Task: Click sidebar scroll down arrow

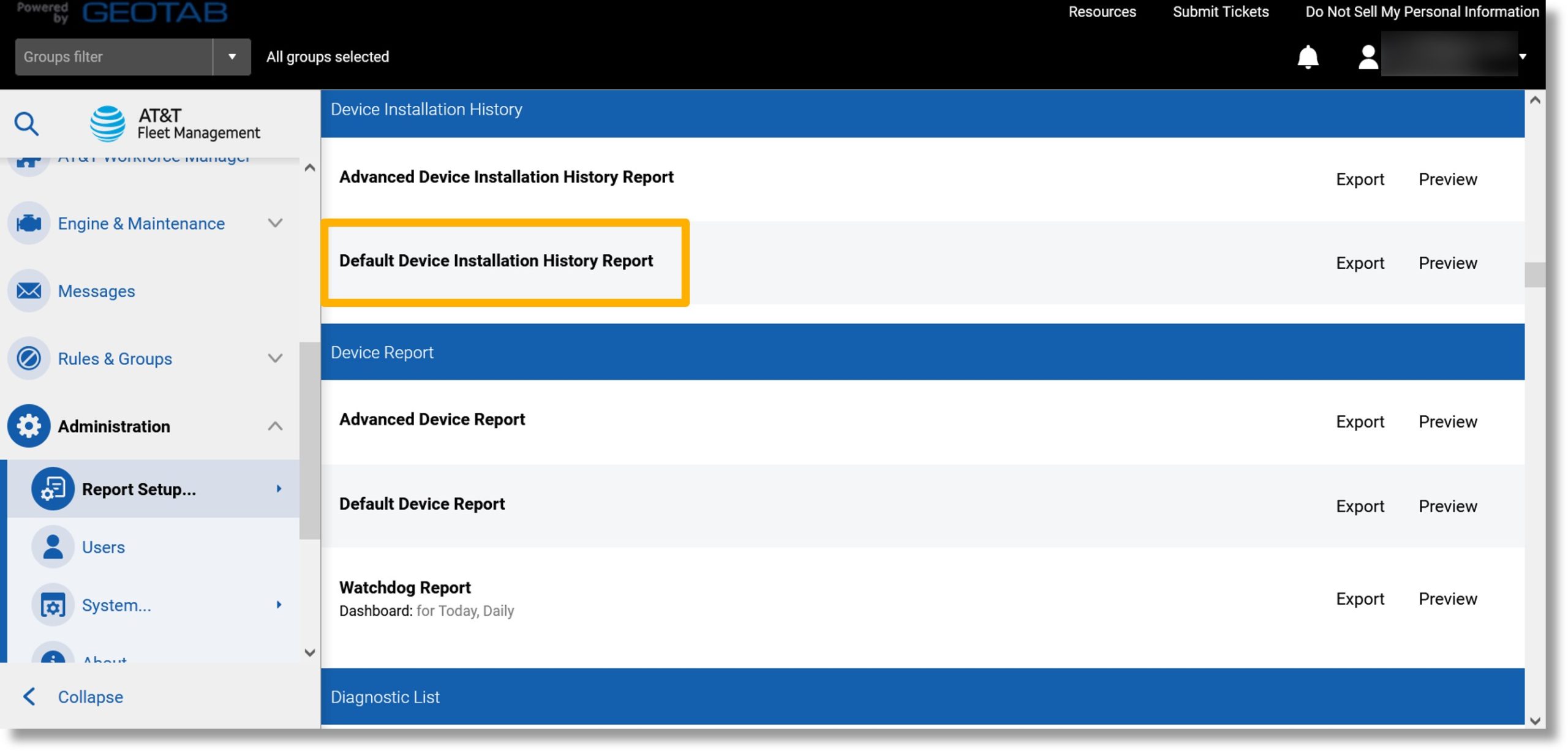Action: [310, 652]
